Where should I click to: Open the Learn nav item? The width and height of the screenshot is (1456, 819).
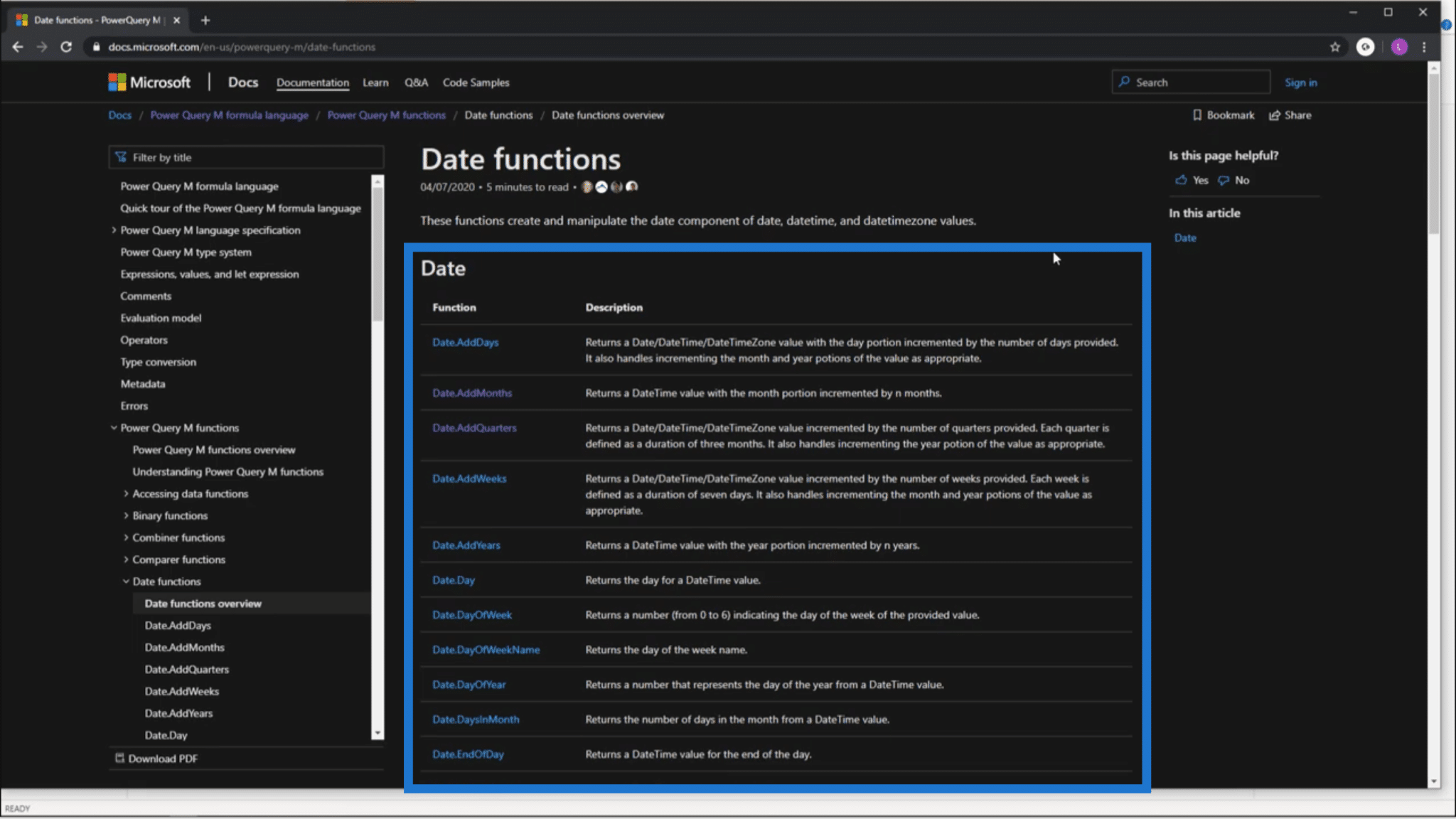click(x=375, y=82)
